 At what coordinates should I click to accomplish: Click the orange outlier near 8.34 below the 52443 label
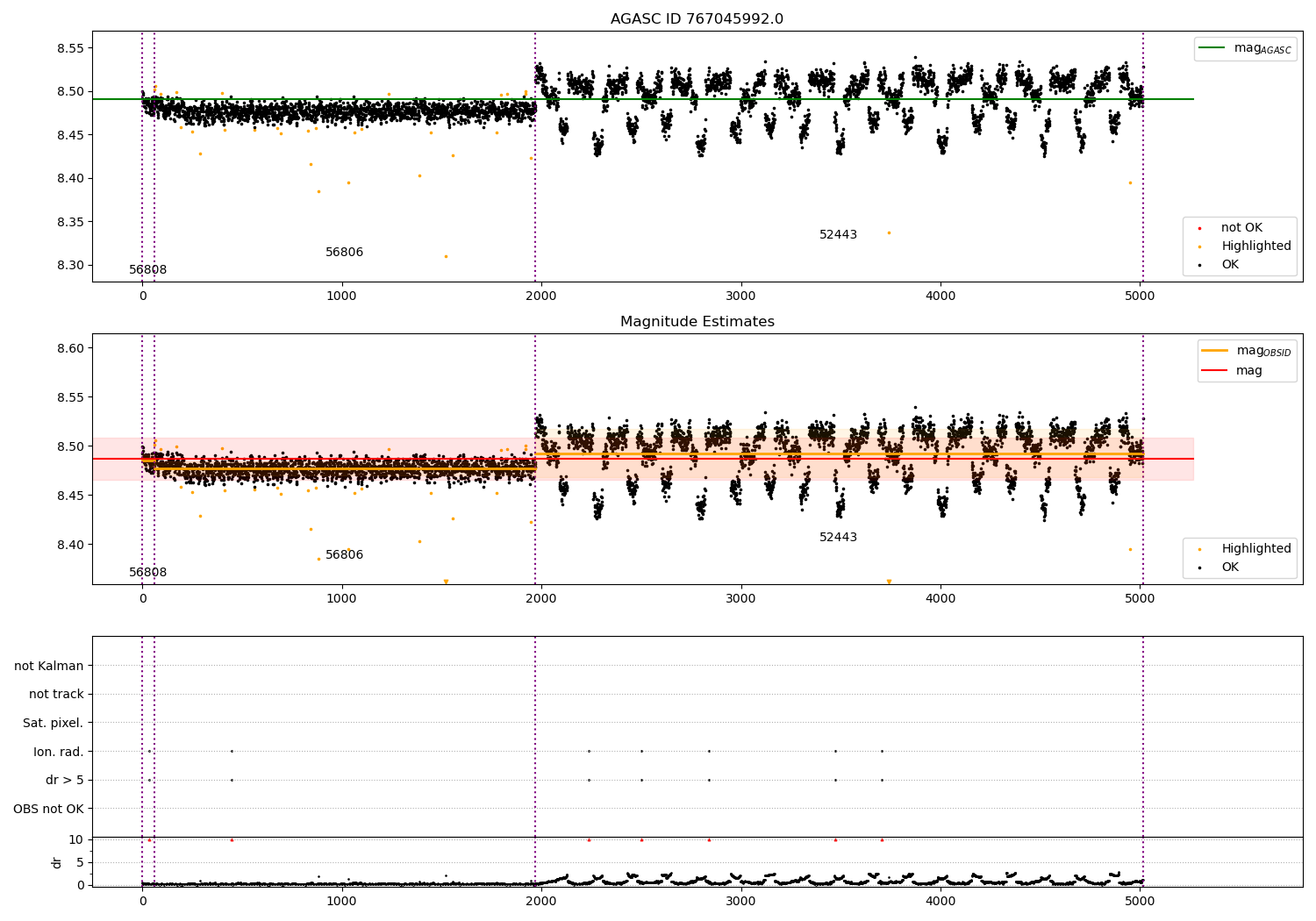point(889,232)
